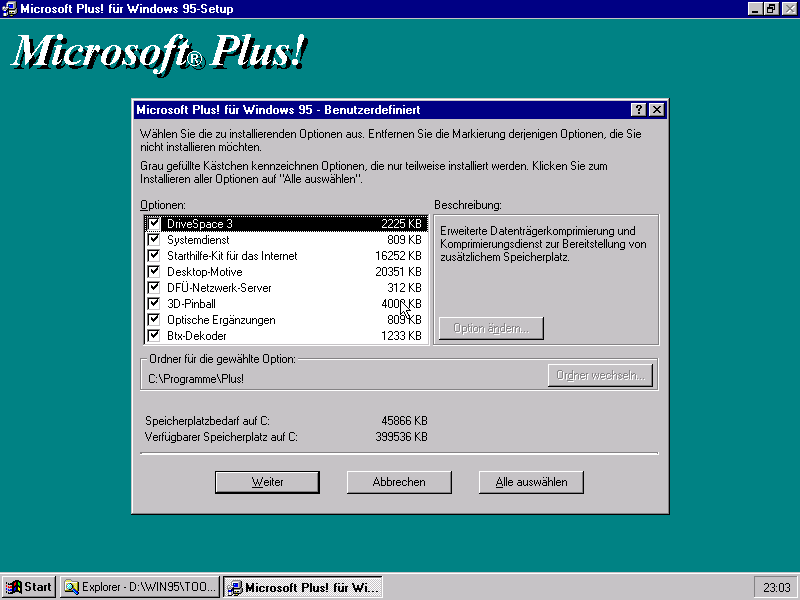Click the Speicherplatzbedarf auf C: label
800x600 pixels.
(x=207, y=421)
